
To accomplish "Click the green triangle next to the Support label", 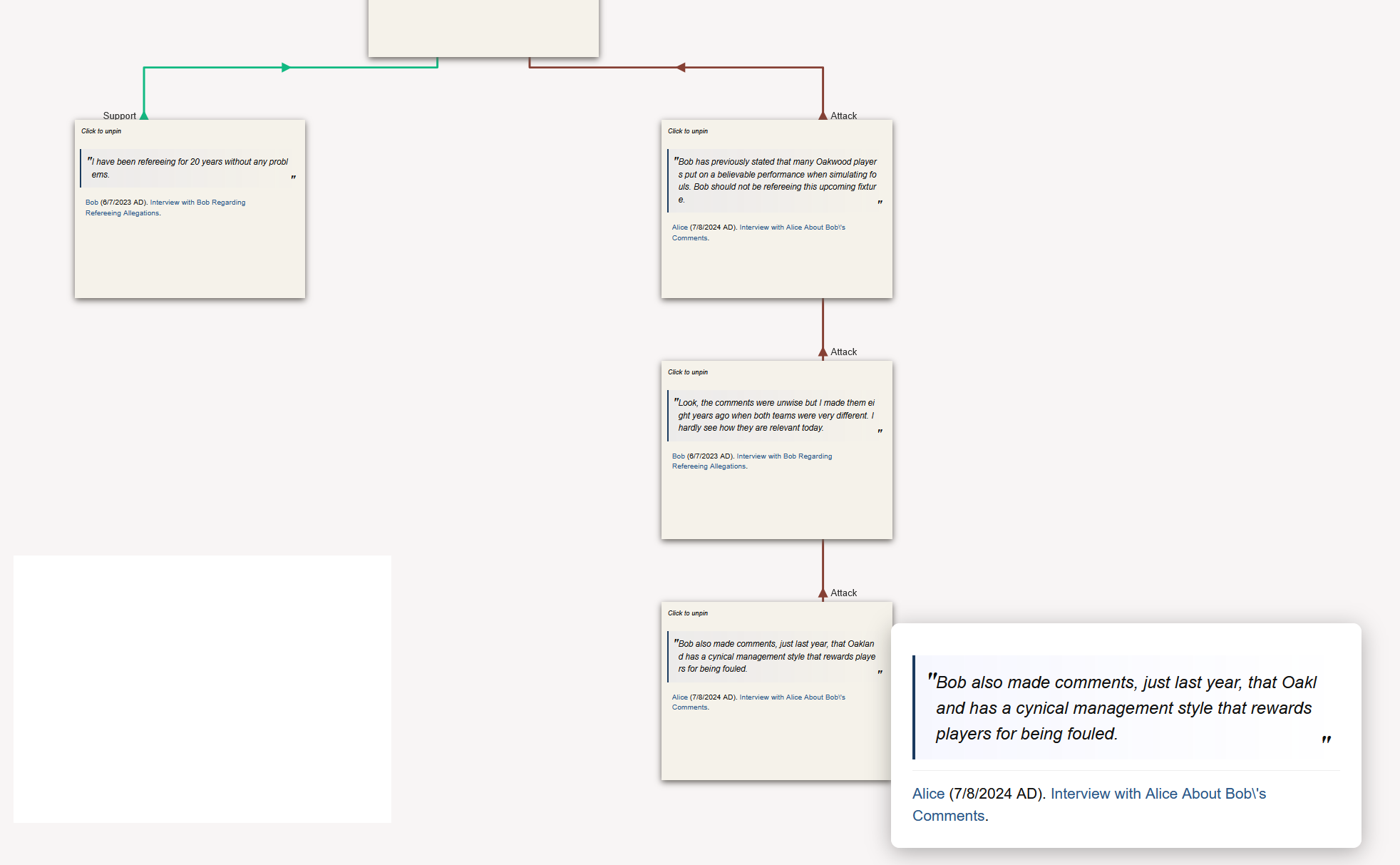I will tap(144, 116).
